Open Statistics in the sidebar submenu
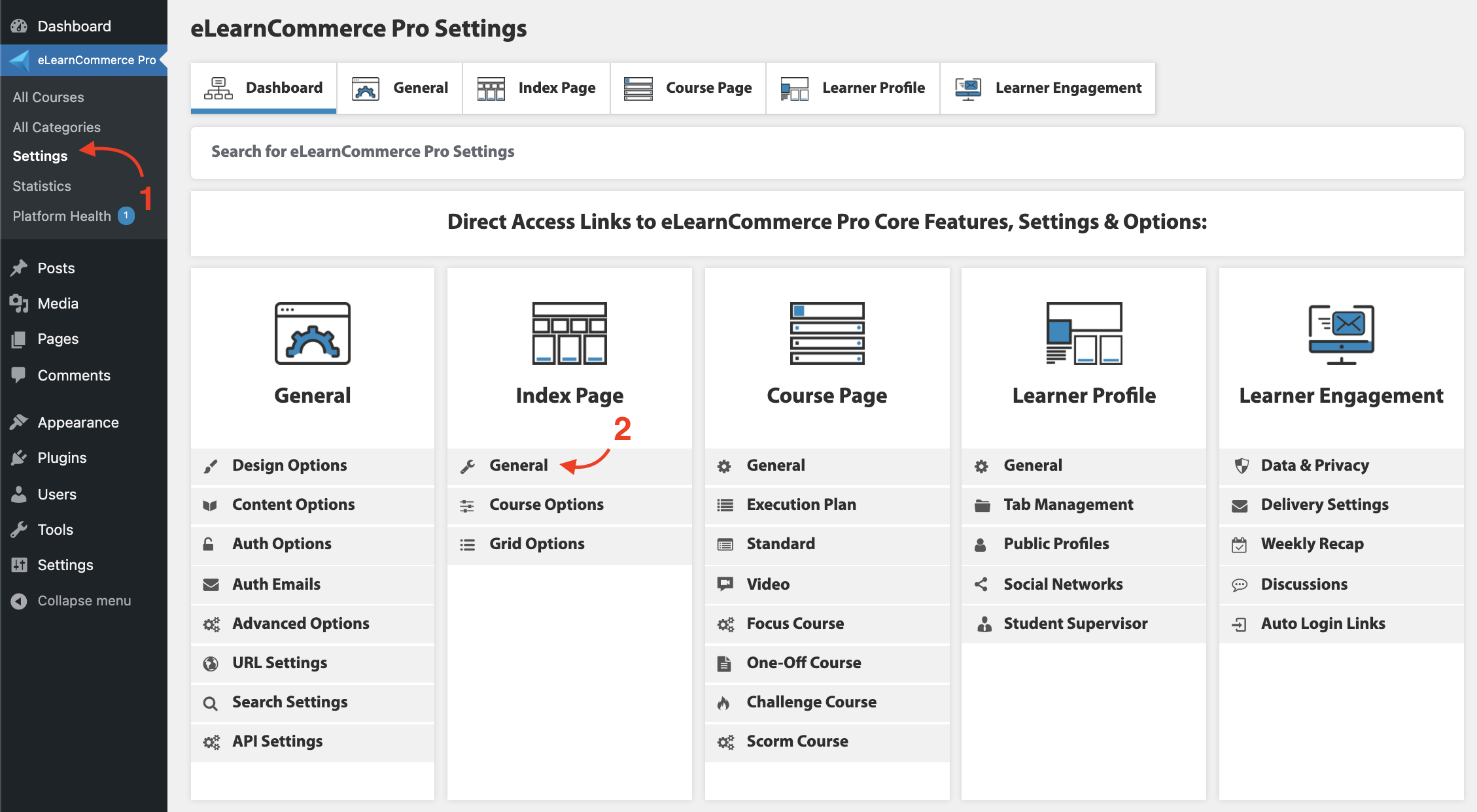 point(42,186)
